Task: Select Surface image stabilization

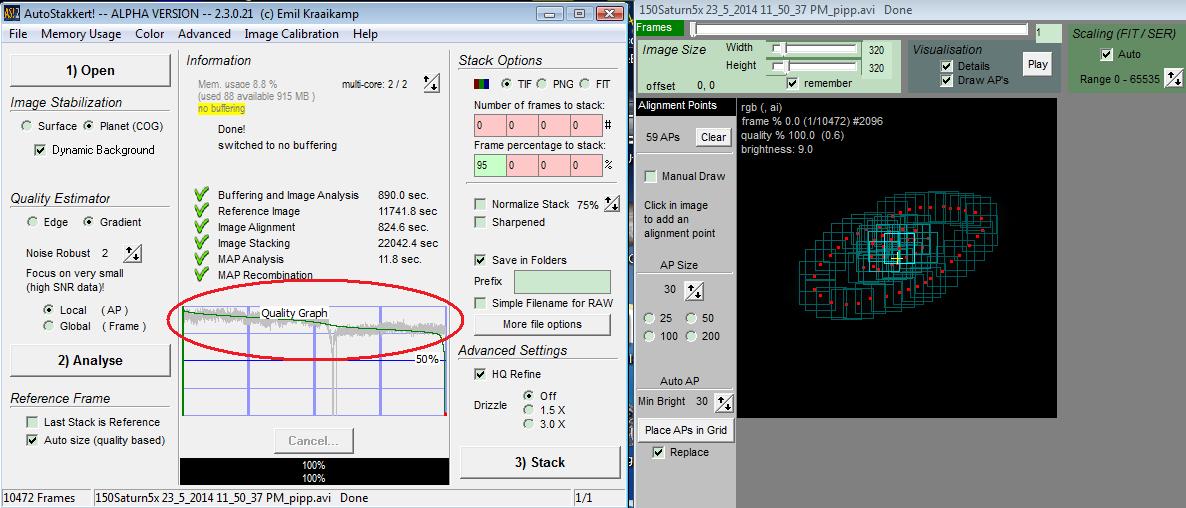Action: (27, 126)
